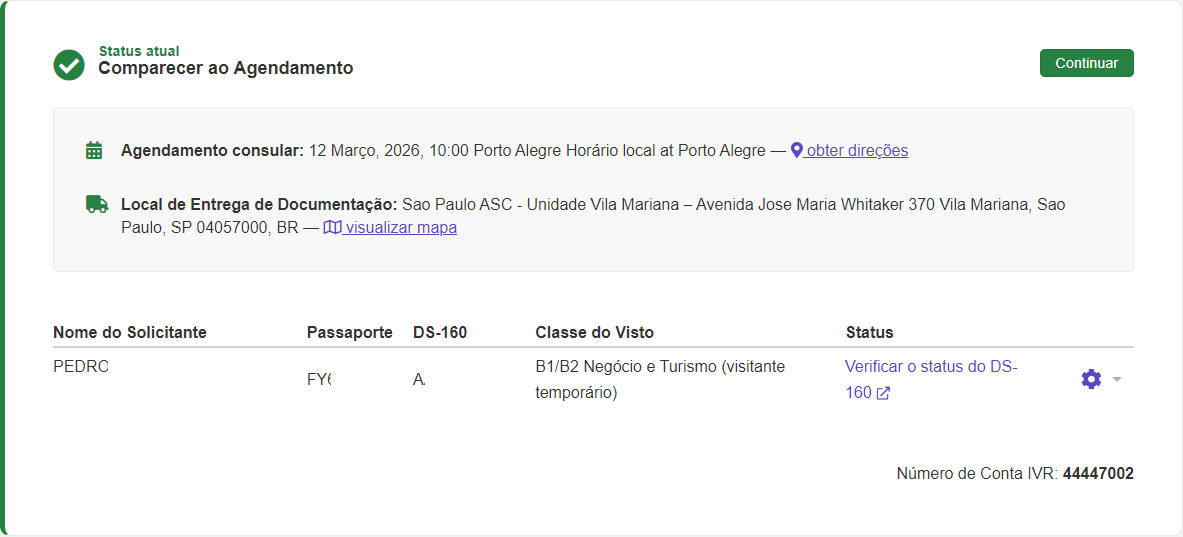Select the IVR account number 44447002
The width and height of the screenshot is (1183, 537).
pyautogui.click(x=1098, y=473)
